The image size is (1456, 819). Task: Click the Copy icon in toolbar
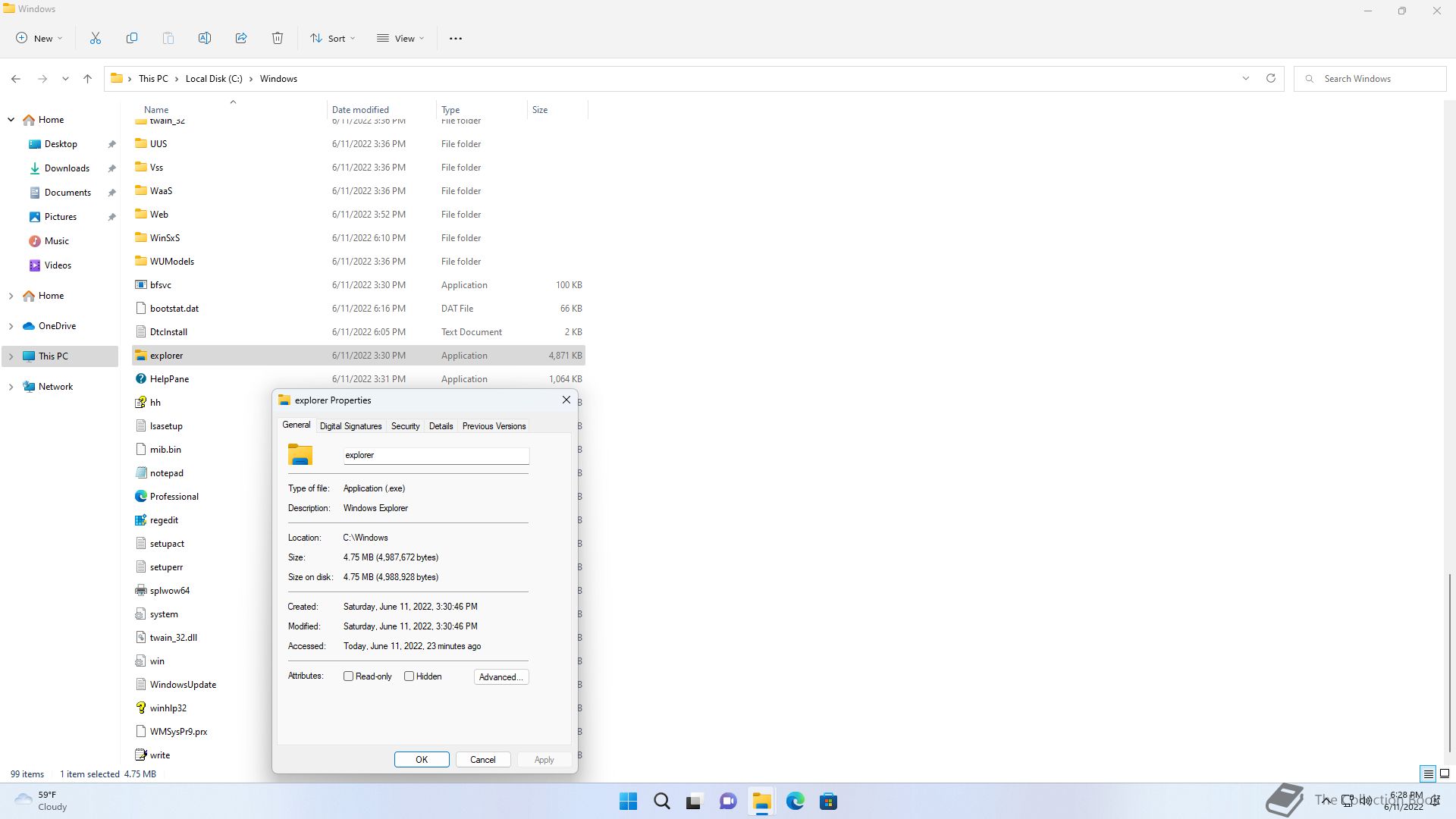click(132, 38)
